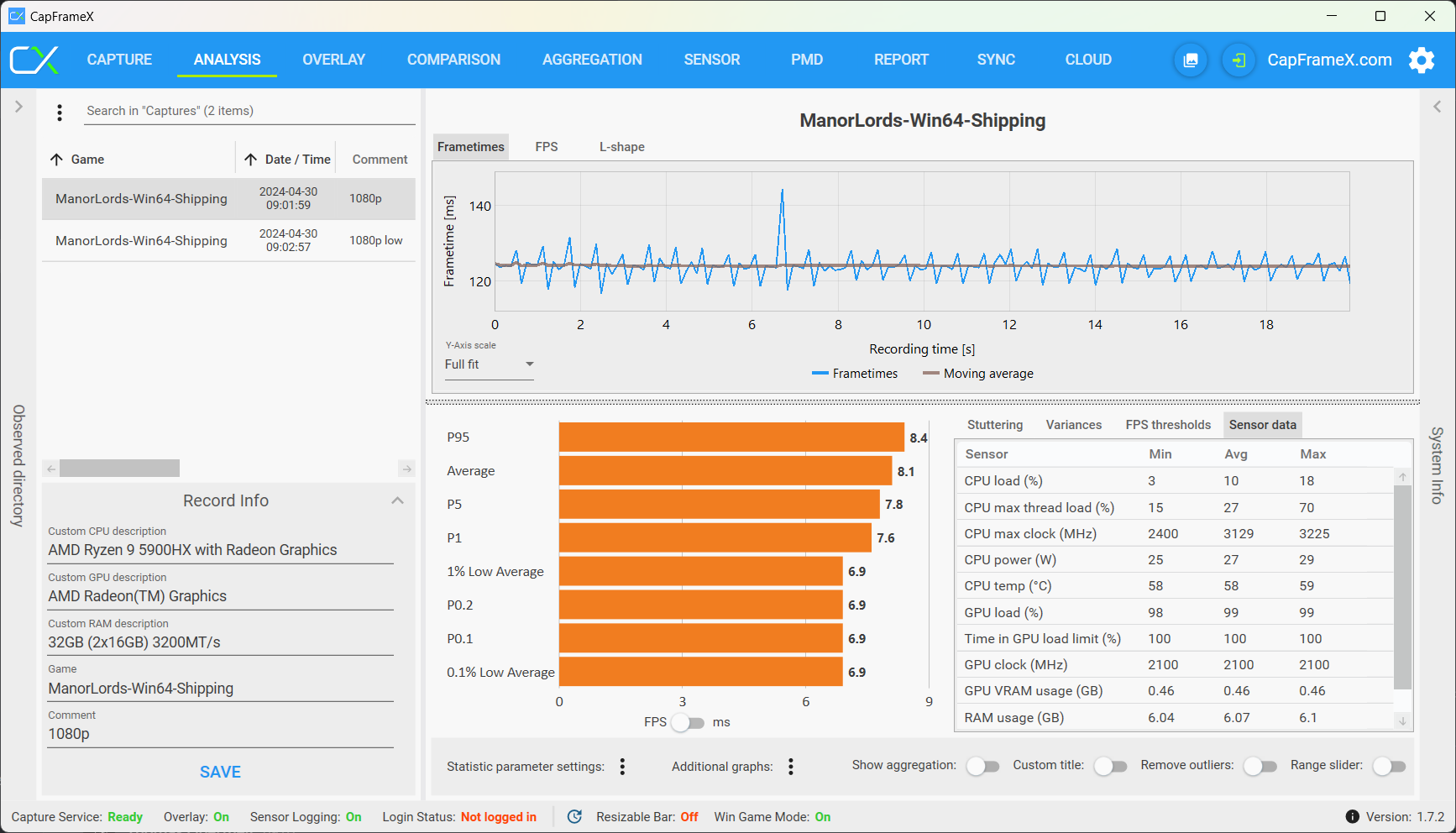Click the Search in Captures field

pos(250,111)
